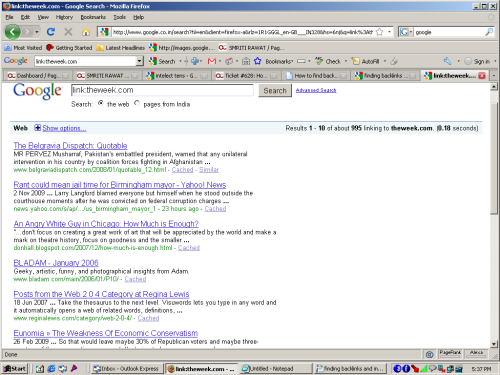Open the History menu
This screenshot has width=500, height=375.
point(64,17)
